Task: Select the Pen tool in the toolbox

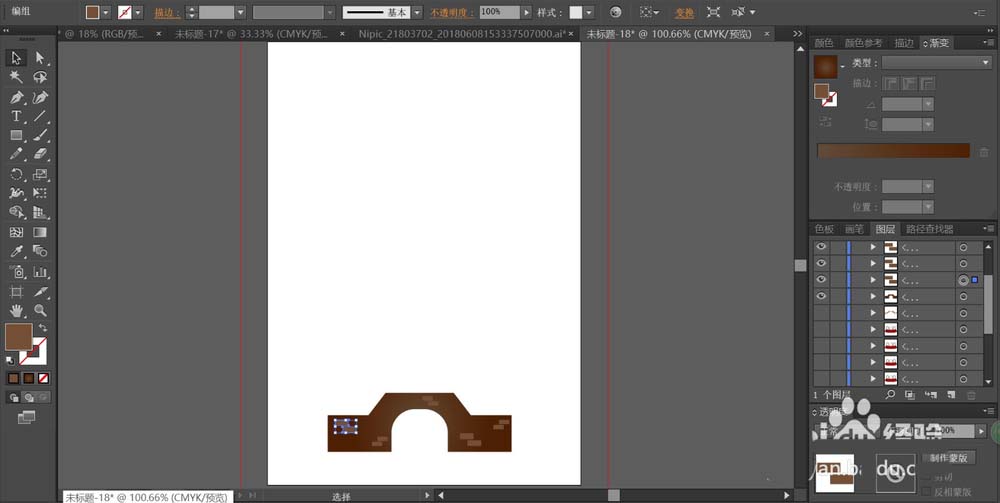Action: [17, 98]
